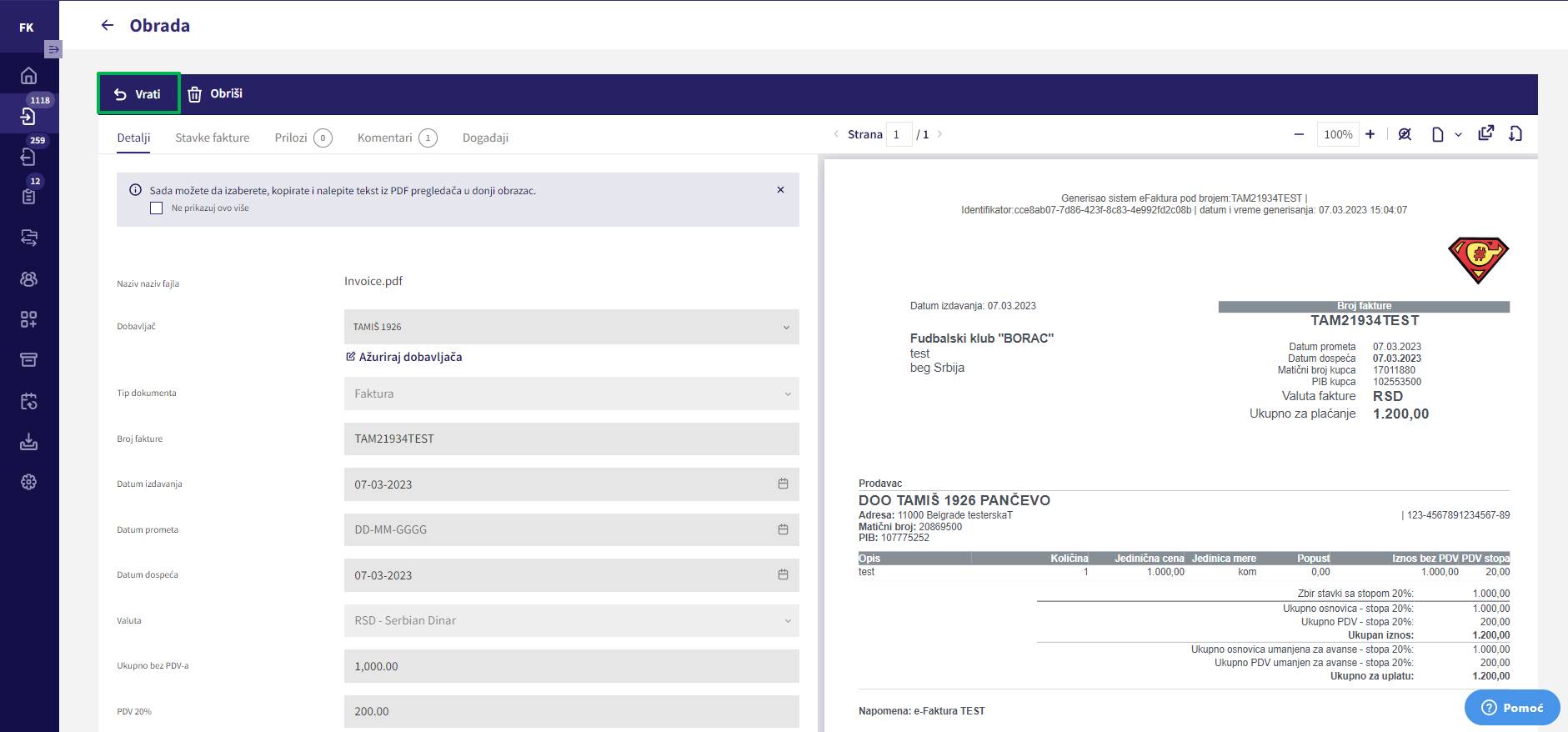Open PDF in new window icon
This screenshot has width=1568, height=732.
[x=1486, y=133]
